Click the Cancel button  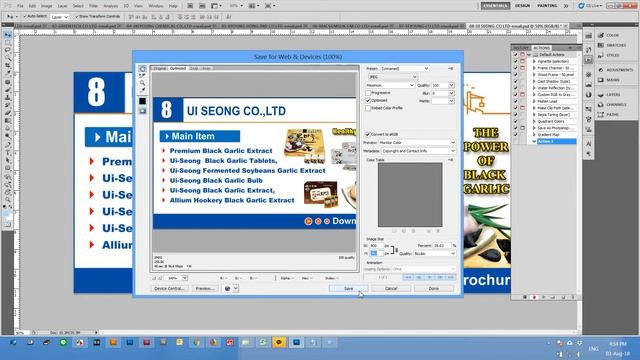pyautogui.click(x=391, y=289)
